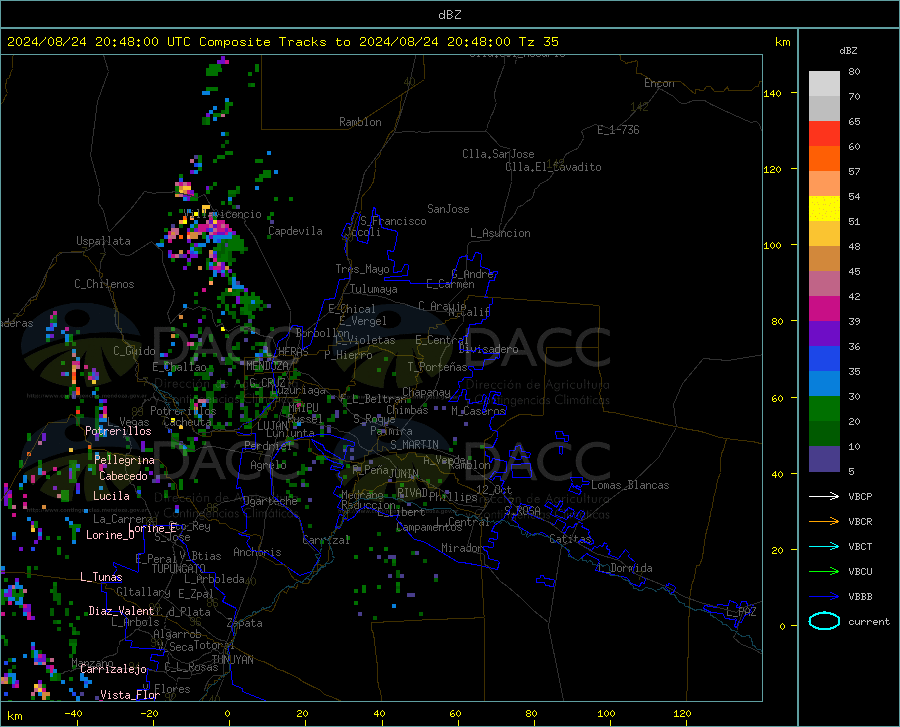Pick the bright green 30 dBZ swatch
Viewport: 900px width, 727px height.
point(824,409)
